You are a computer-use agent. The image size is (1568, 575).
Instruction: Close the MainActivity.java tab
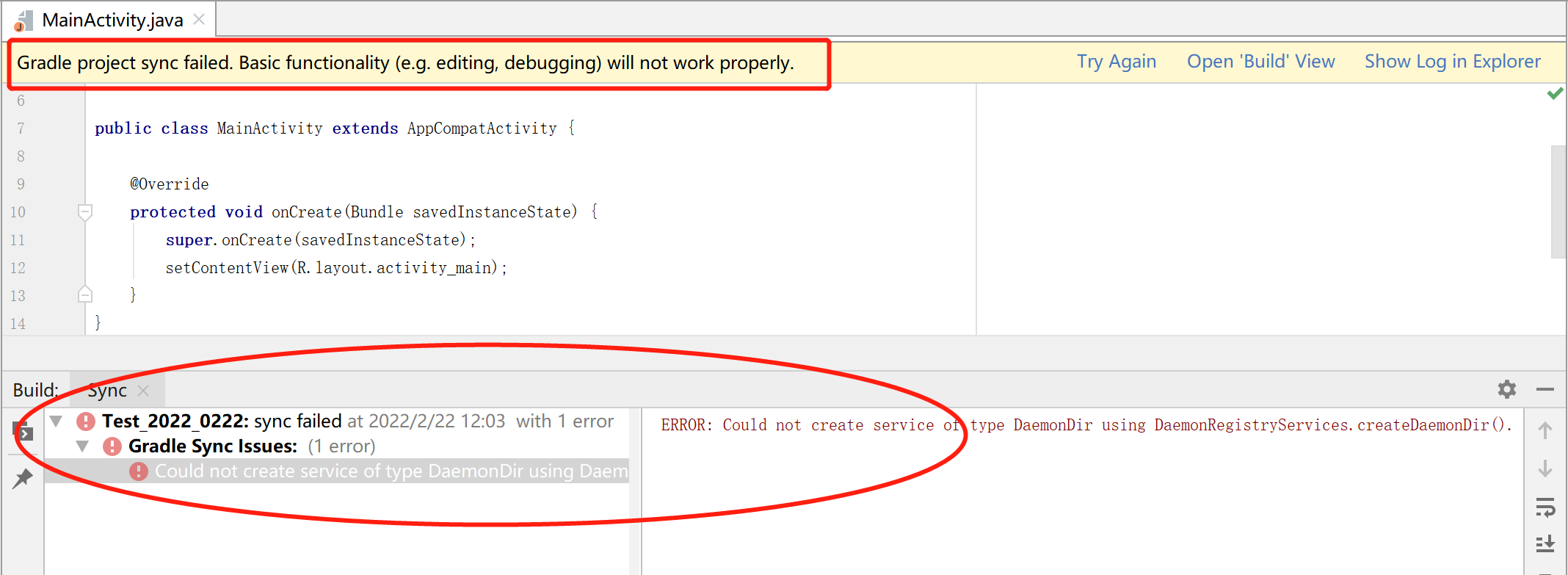coord(199,20)
